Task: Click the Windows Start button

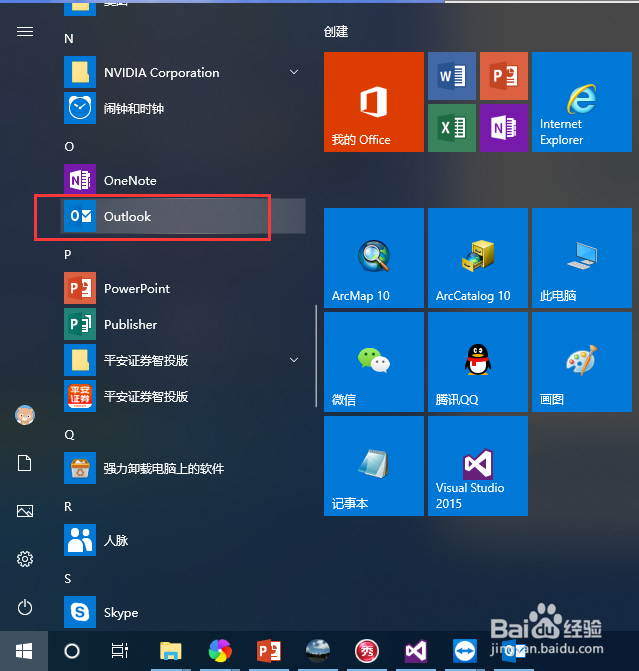Action: pyautogui.click(x=24, y=651)
